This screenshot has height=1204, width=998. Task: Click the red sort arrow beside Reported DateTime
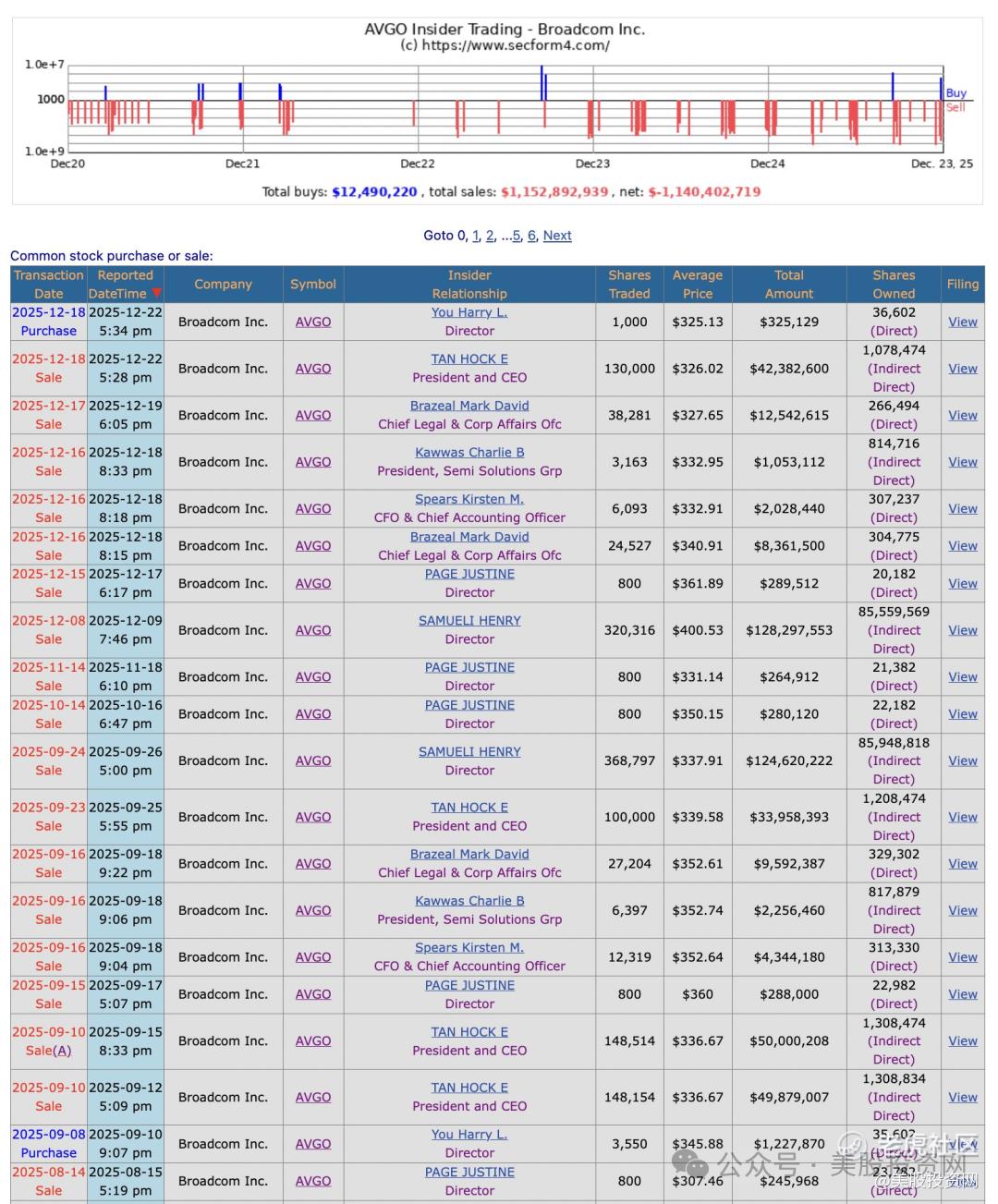(156, 293)
